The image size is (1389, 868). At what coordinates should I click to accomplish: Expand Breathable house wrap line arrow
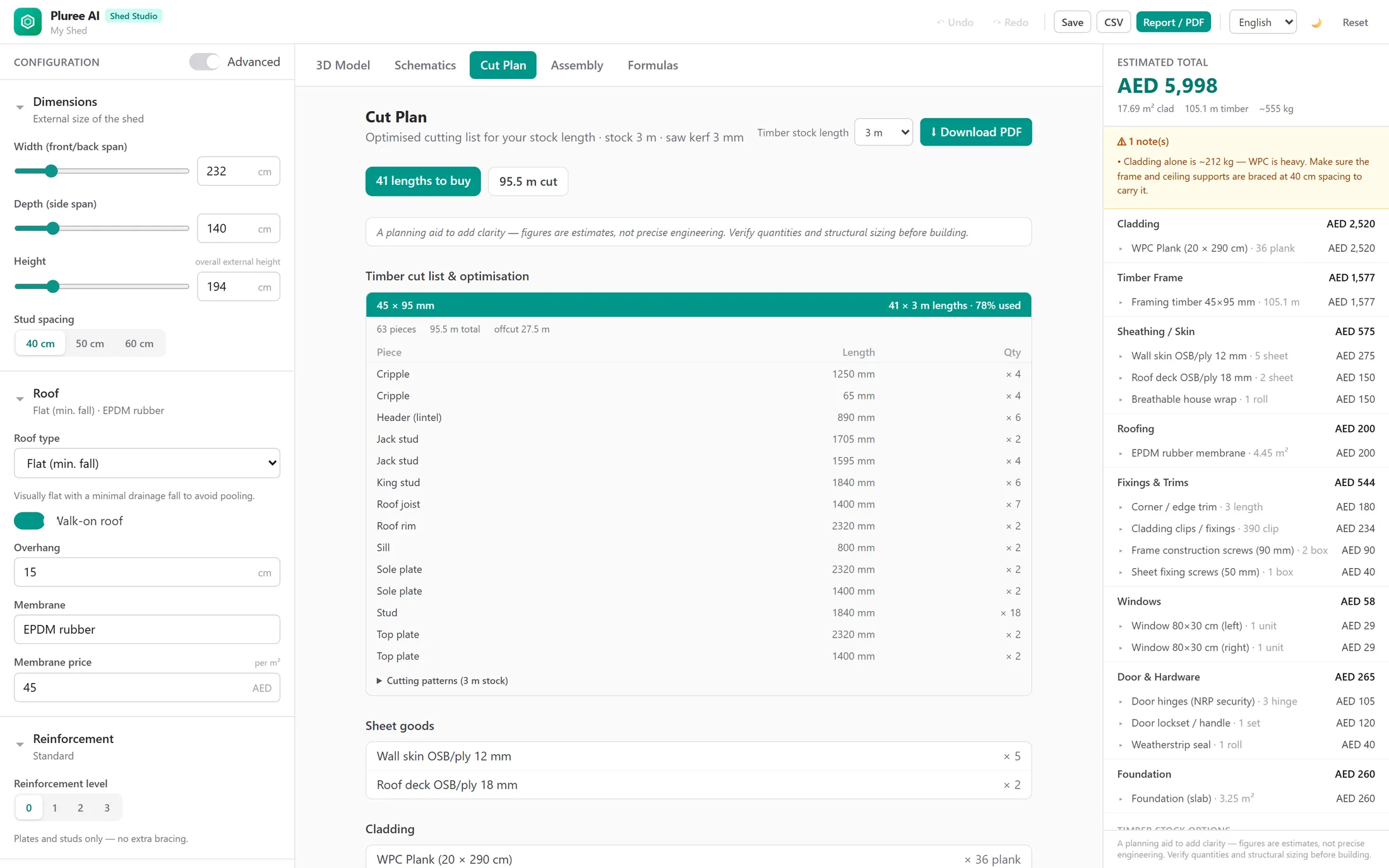point(1121,400)
